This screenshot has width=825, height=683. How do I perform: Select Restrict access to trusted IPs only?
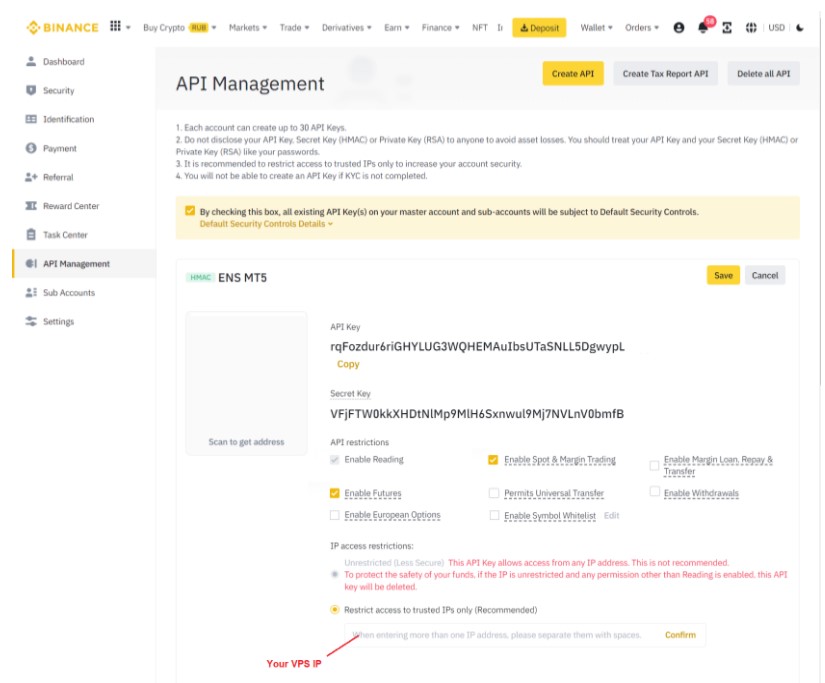click(335, 610)
